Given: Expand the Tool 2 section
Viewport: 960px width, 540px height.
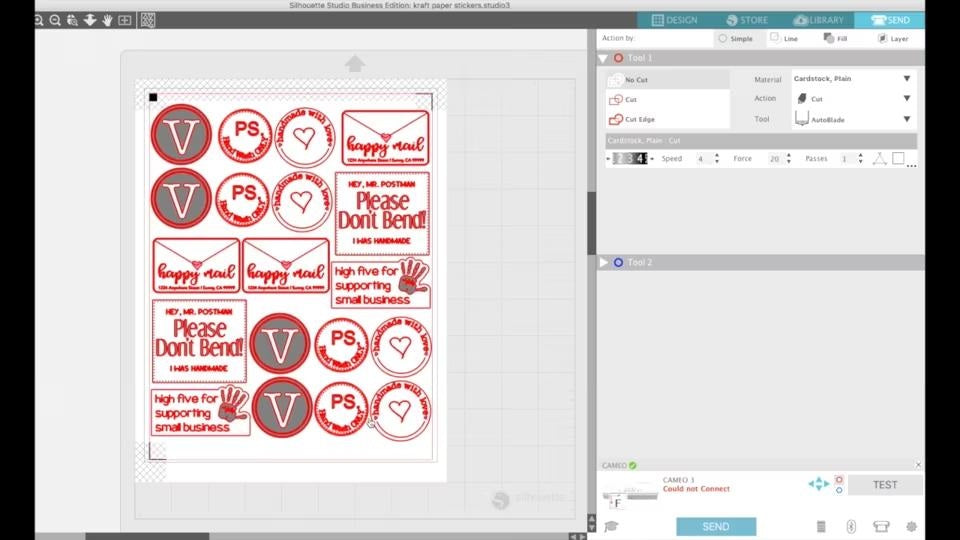Looking at the screenshot, I should 604,262.
